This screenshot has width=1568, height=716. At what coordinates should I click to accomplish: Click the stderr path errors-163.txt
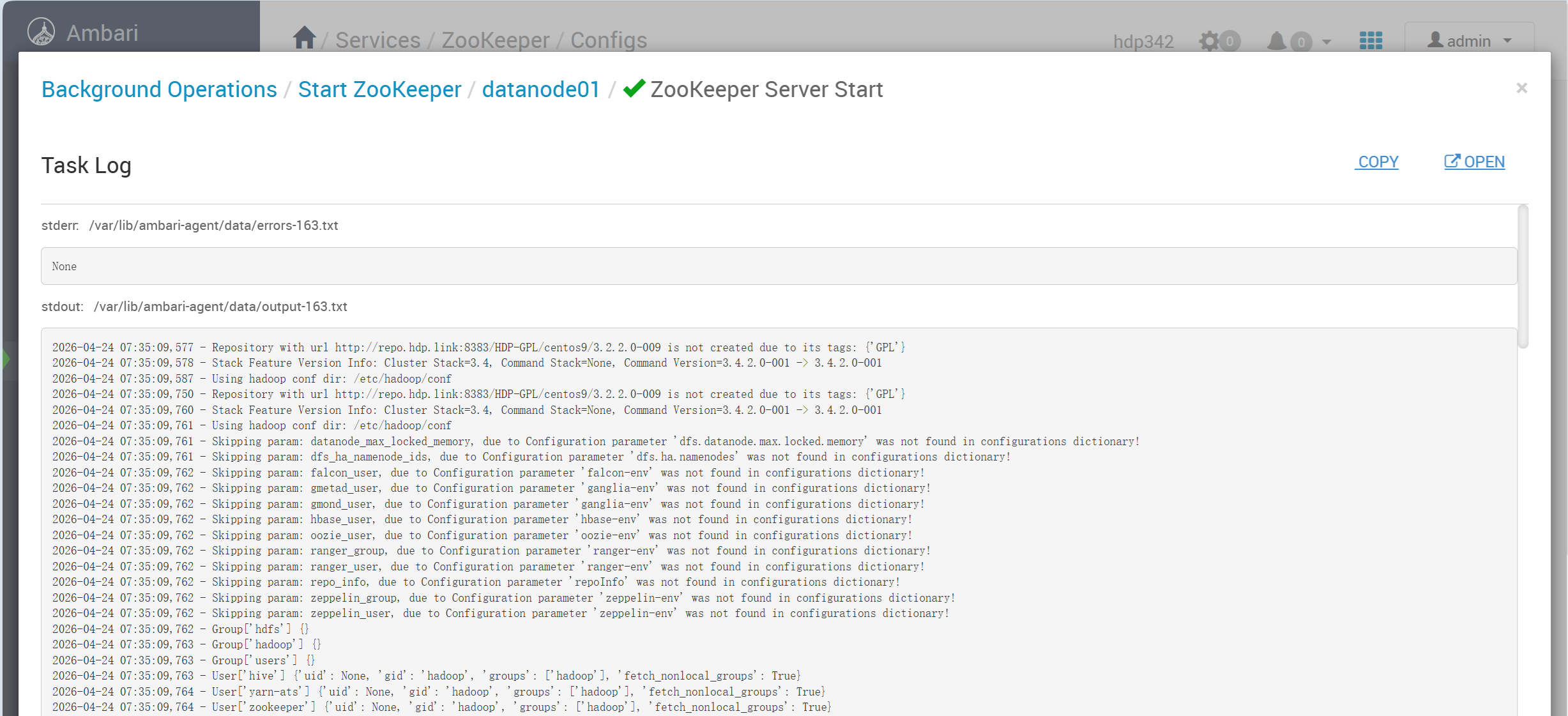tap(213, 225)
